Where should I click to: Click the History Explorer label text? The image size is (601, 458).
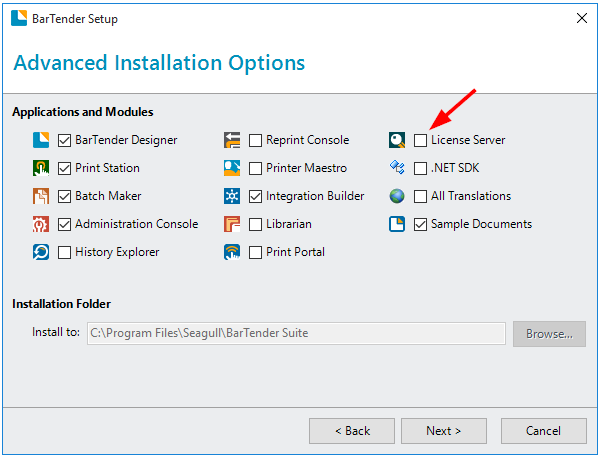coord(117,252)
